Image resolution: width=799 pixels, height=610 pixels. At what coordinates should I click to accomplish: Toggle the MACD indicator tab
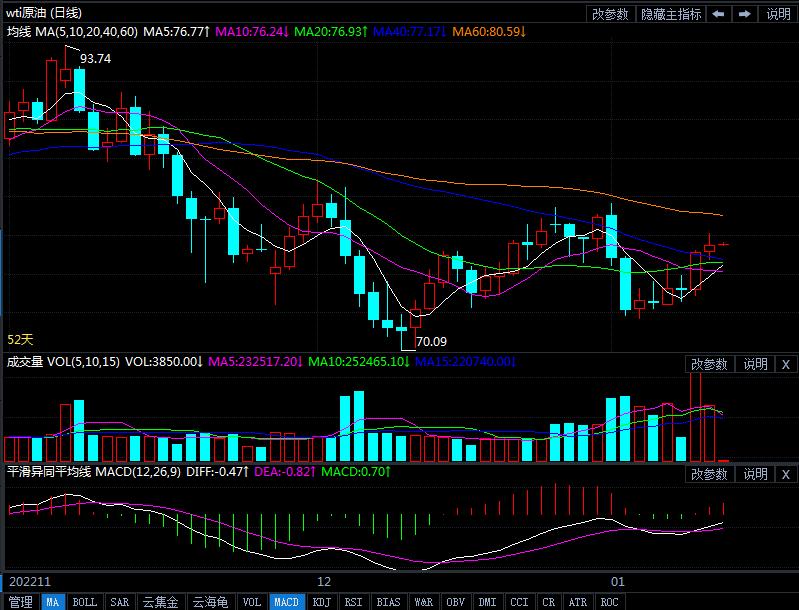coord(287,602)
